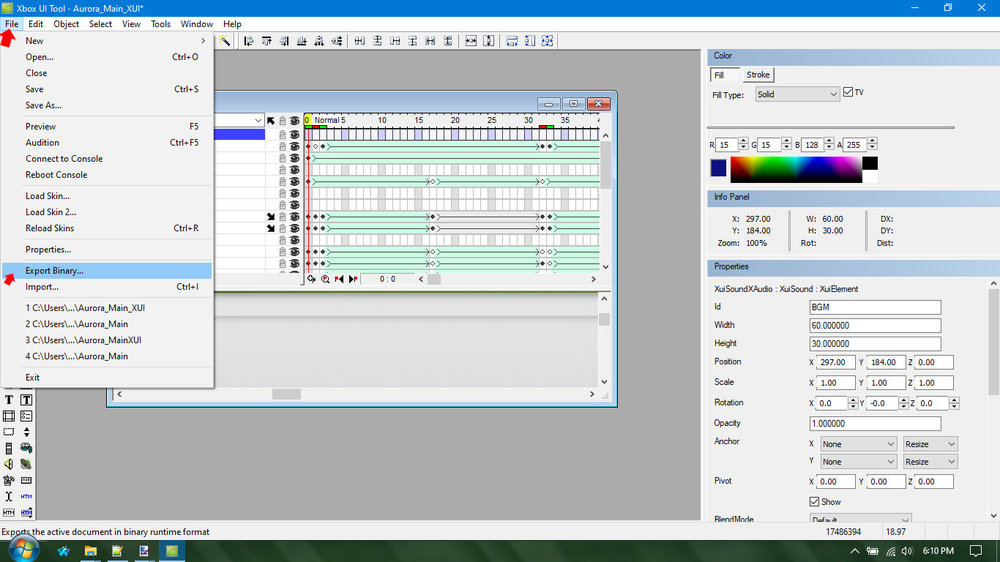Jump to next keyframe in timeline
Viewport: 1000px width, 562px height.
pos(353,279)
